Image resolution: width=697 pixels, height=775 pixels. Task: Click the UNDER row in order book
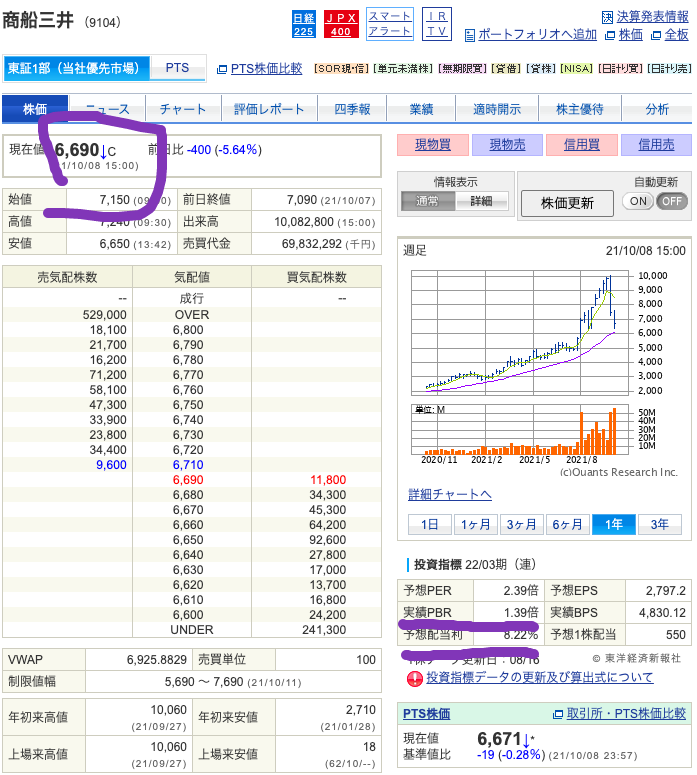click(192, 630)
